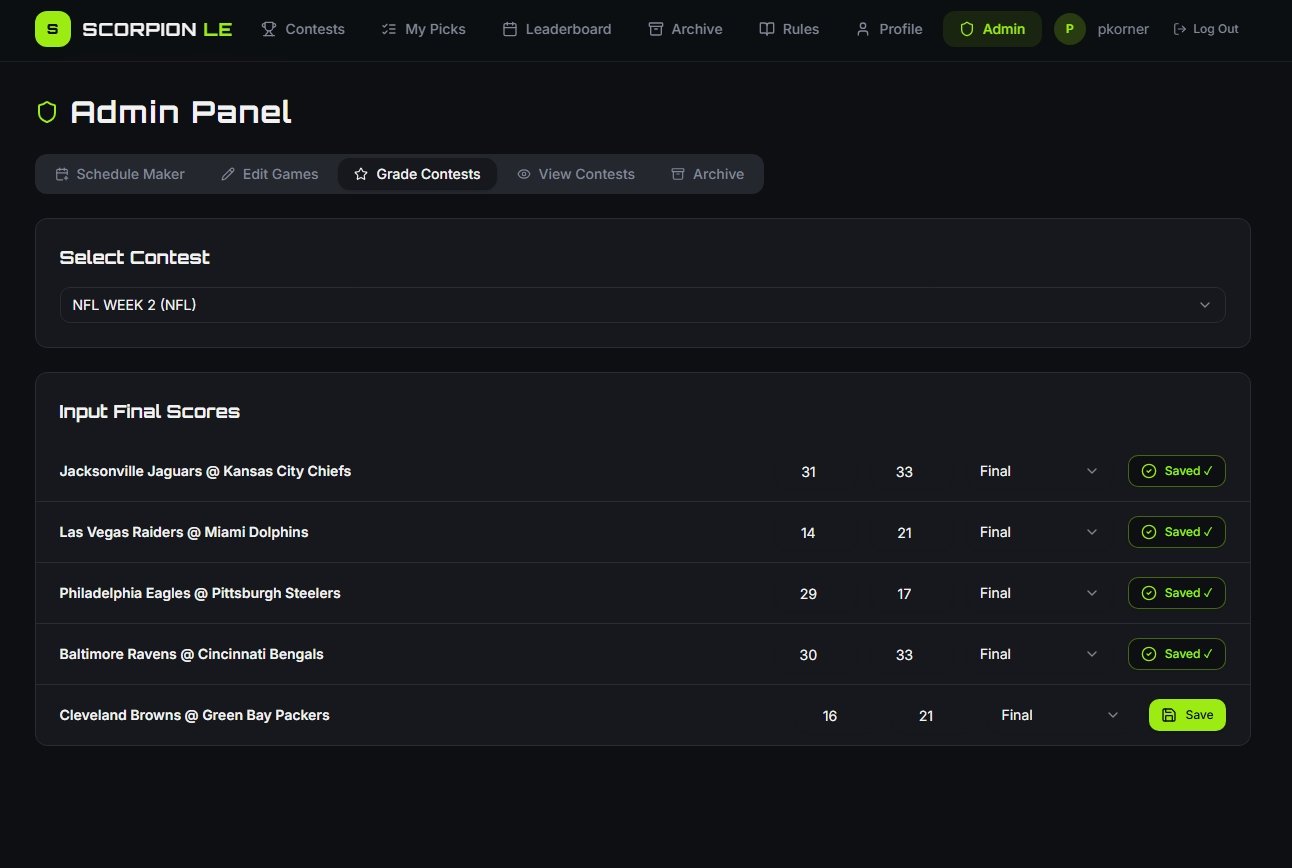Save the Browns @ Packers score
This screenshot has width=1292, height=868.
coord(1186,715)
